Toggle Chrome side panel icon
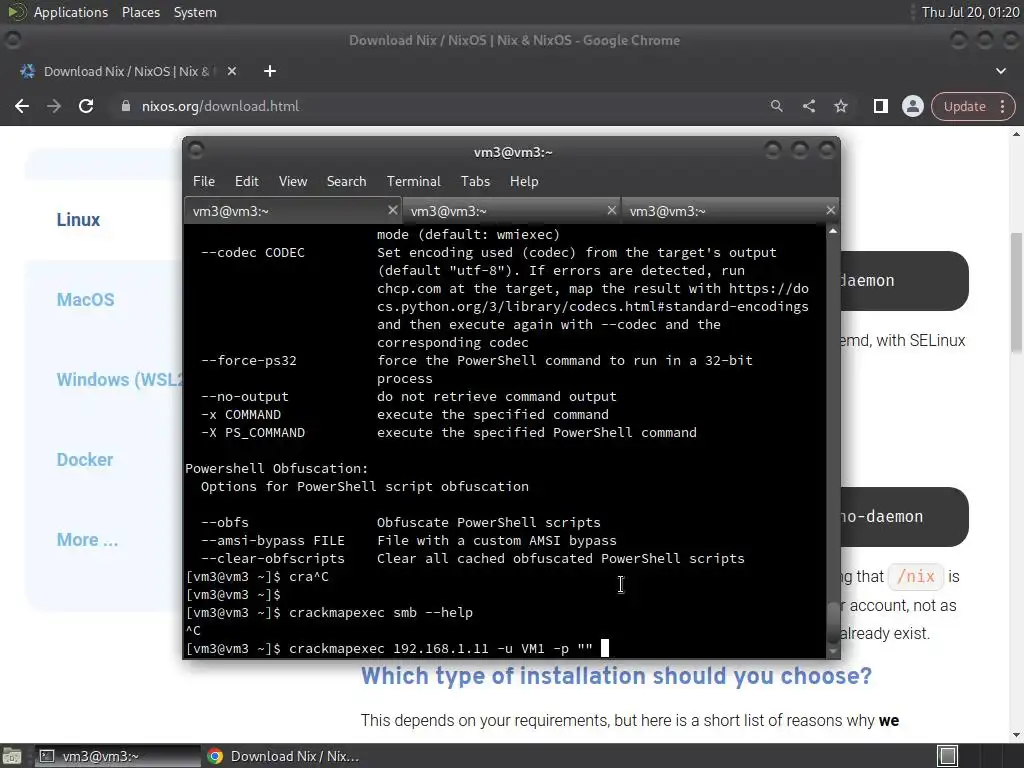1024x768 pixels. pos(880,106)
